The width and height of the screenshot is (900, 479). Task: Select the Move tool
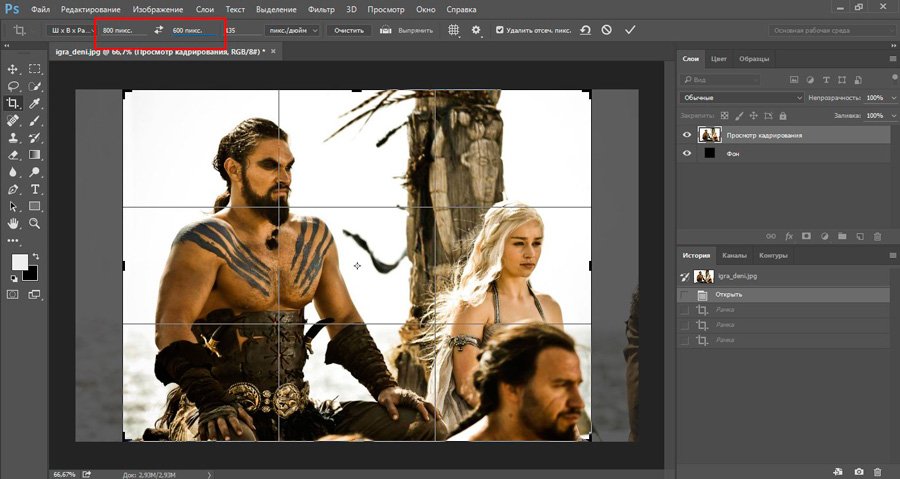(x=13, y=69)
